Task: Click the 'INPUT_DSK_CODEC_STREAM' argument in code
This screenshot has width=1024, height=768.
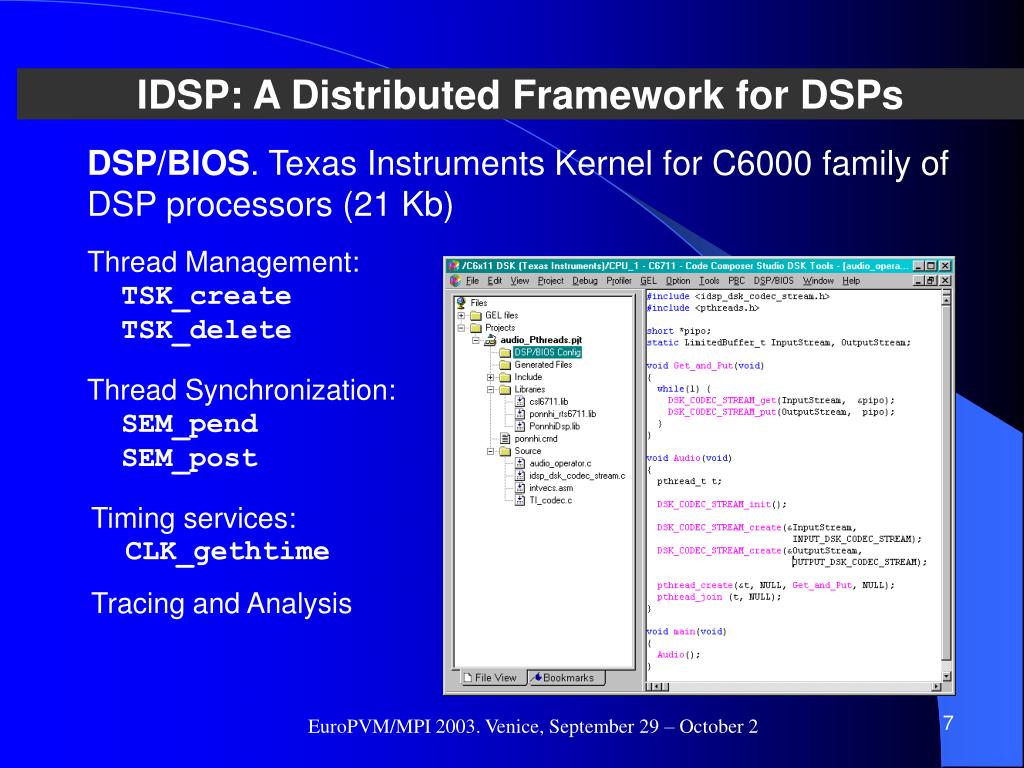Action: 853,539
